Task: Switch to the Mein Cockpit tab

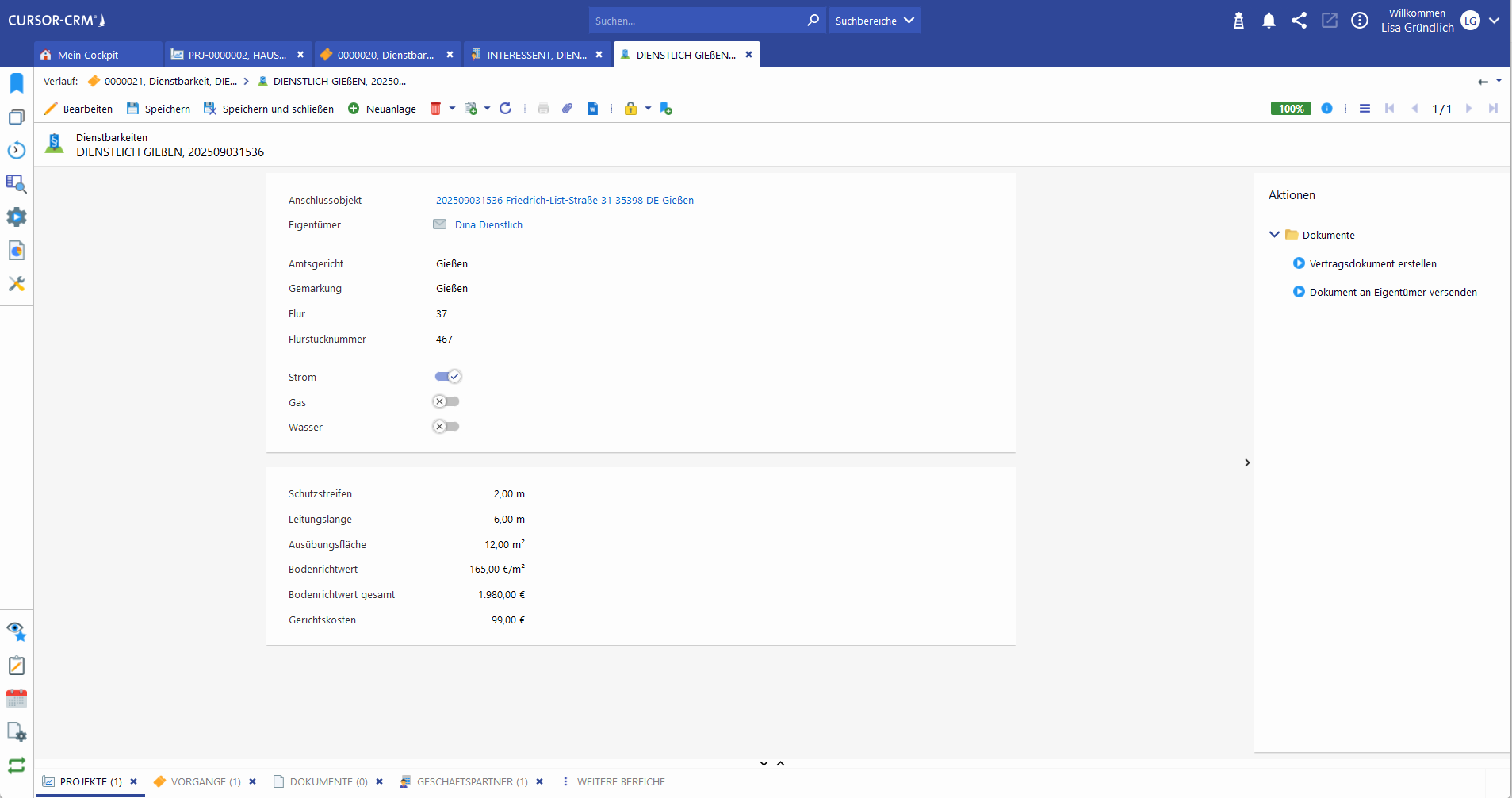Action: pos(88,55)
